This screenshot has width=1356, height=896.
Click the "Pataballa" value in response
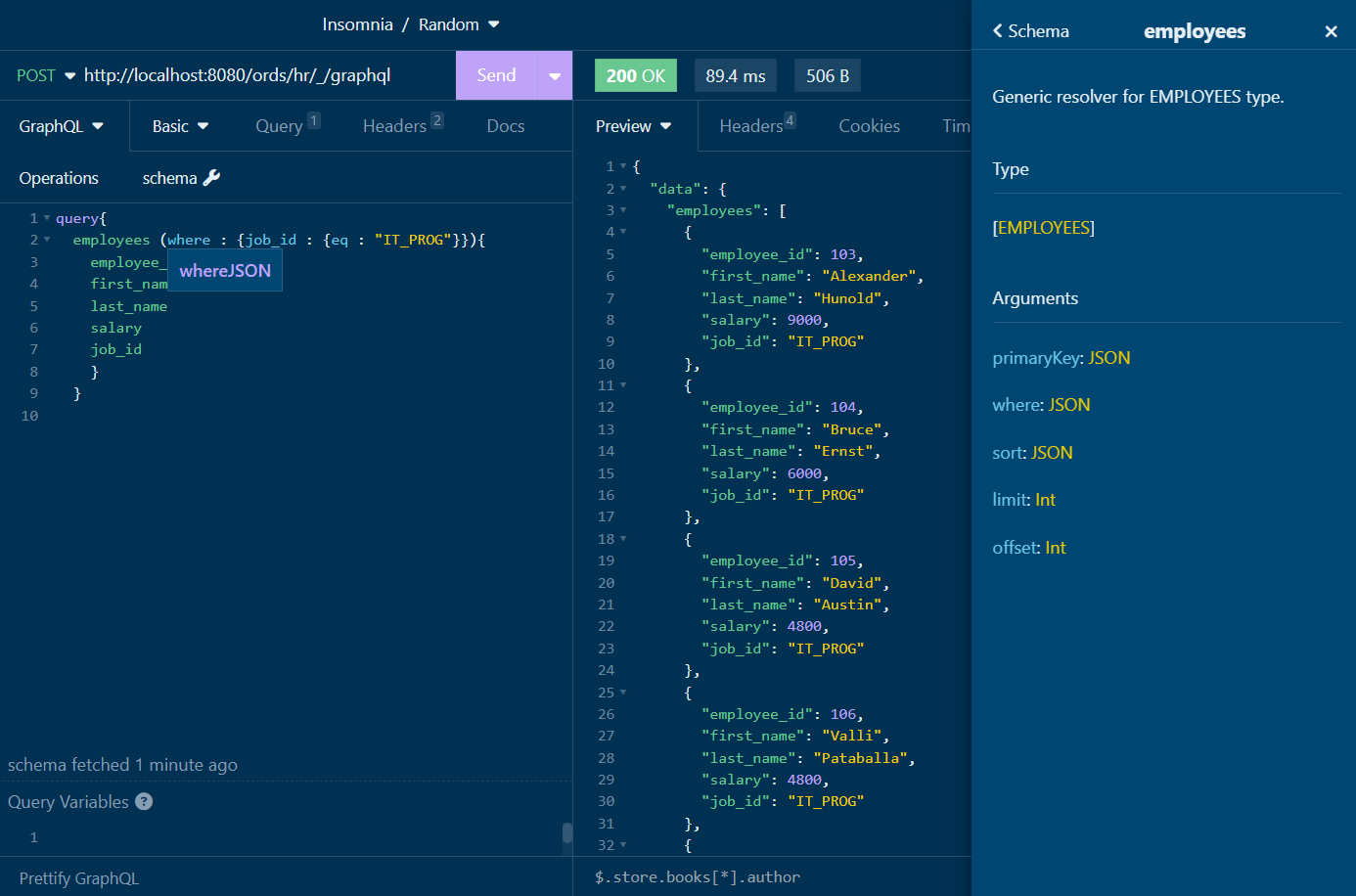coord(860,758)
